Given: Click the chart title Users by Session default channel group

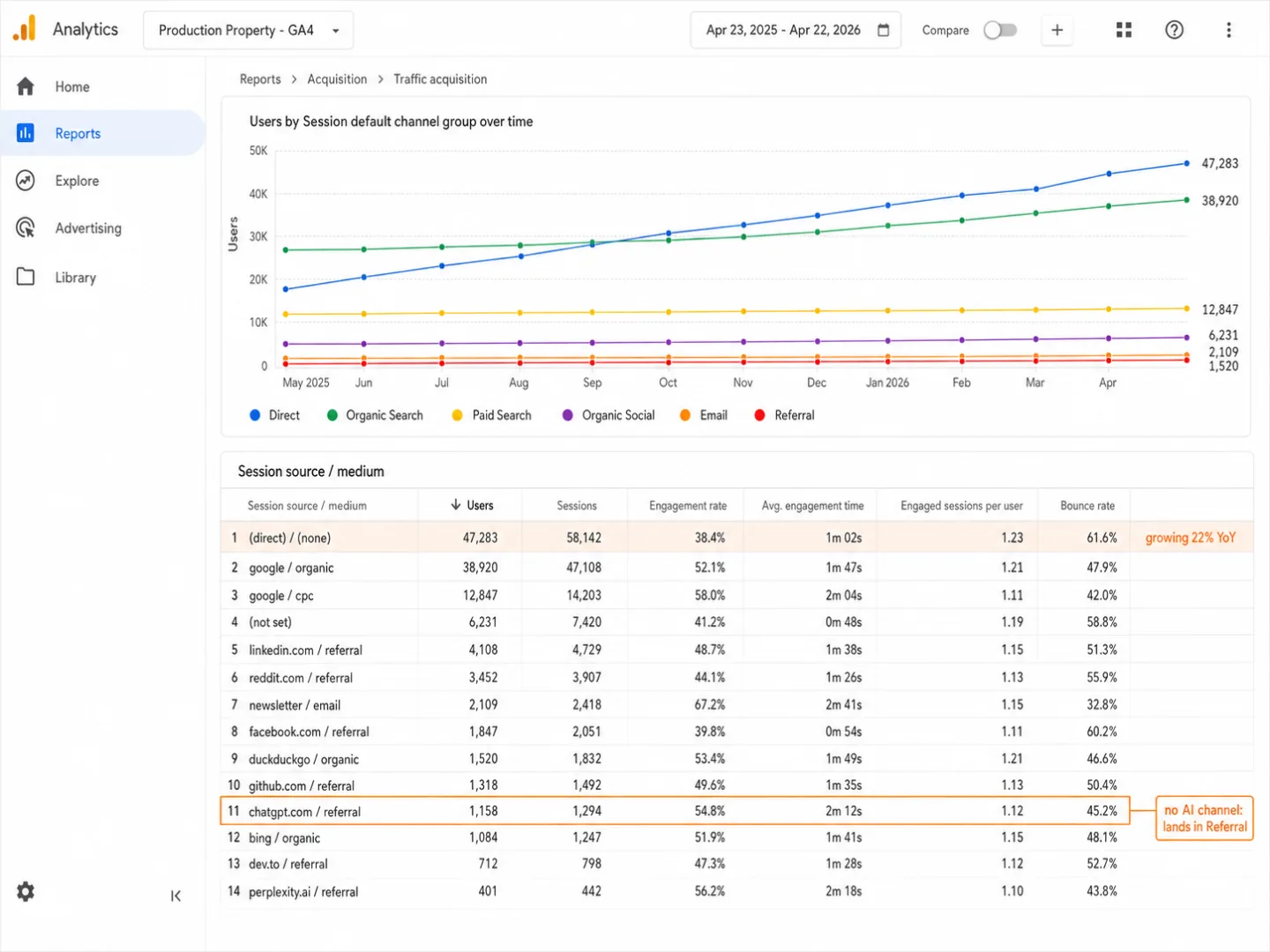Looking at the screenshot, I should point(391,122).
